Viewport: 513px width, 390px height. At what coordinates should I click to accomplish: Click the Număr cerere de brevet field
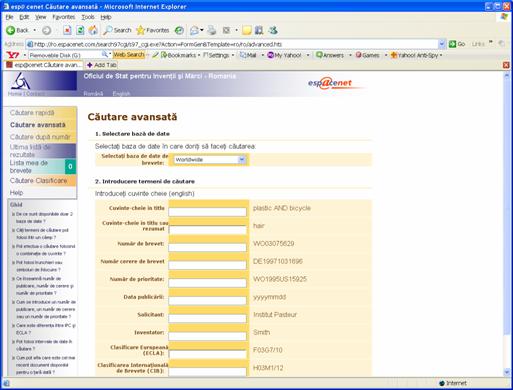tap(207, 265)
